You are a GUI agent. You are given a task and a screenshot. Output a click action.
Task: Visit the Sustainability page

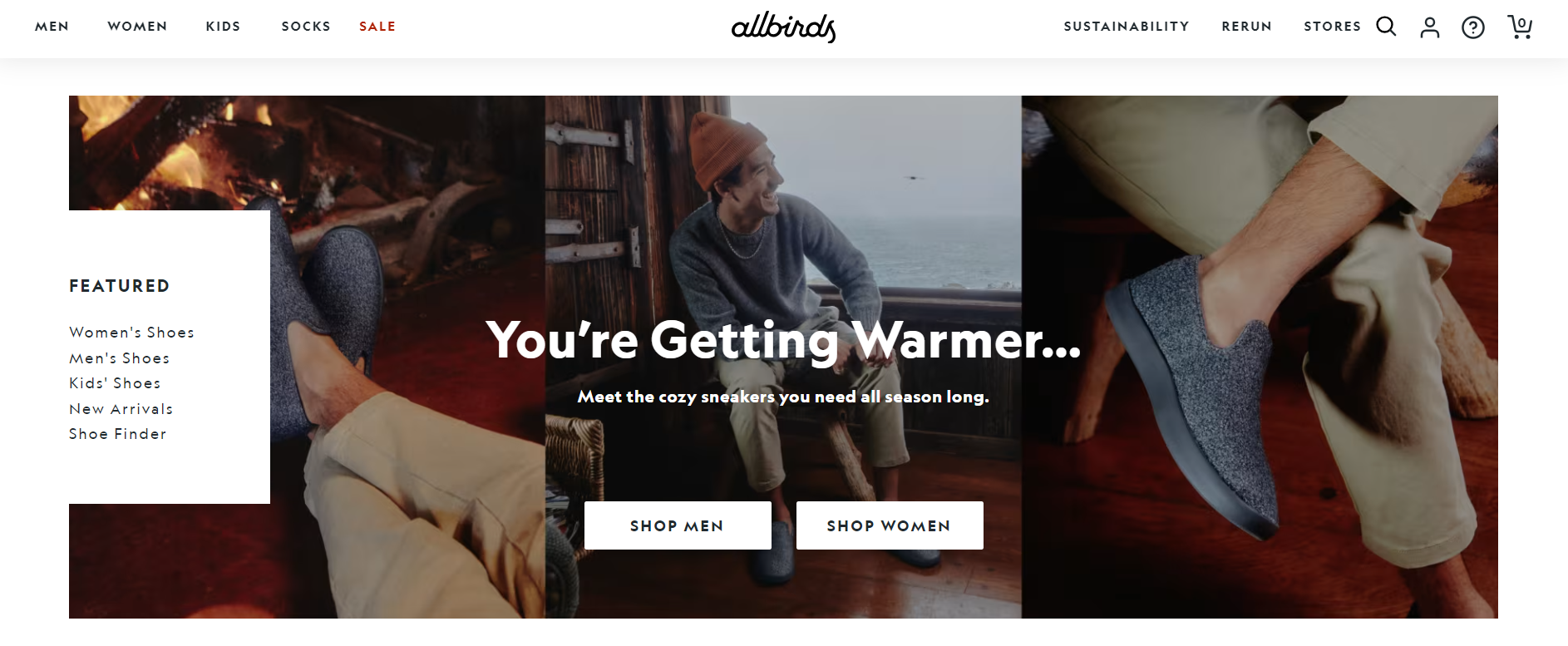(1127, 27)
